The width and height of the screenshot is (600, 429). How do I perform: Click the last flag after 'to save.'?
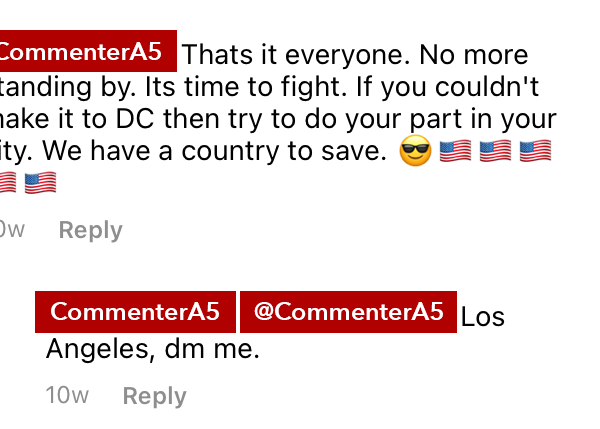click(x=535, y=151)
